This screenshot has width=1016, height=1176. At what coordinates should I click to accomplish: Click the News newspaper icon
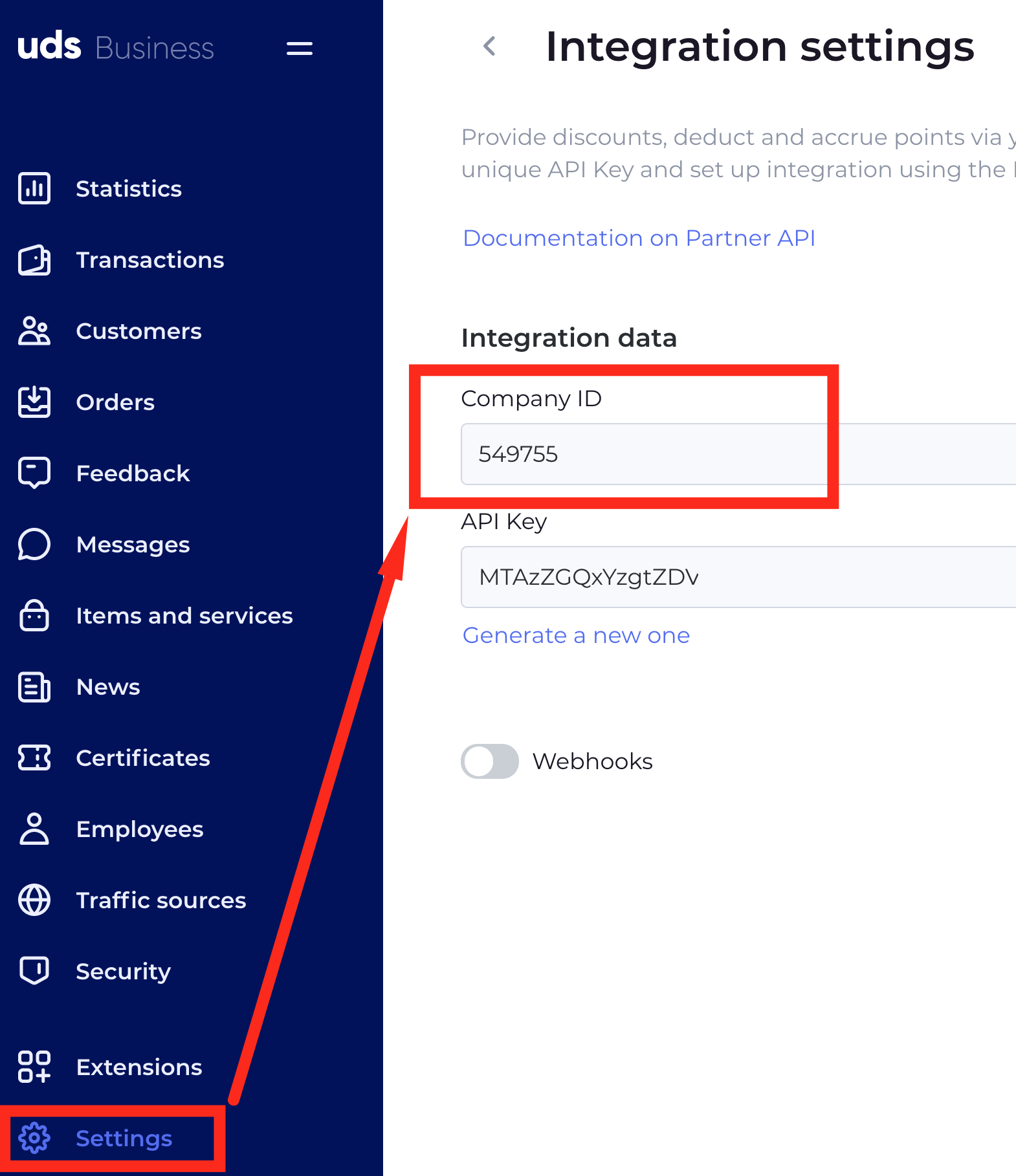coord(34,686)
